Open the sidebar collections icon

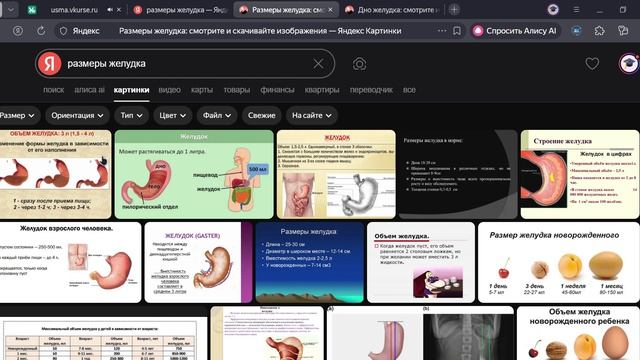[x=623, y=31]
